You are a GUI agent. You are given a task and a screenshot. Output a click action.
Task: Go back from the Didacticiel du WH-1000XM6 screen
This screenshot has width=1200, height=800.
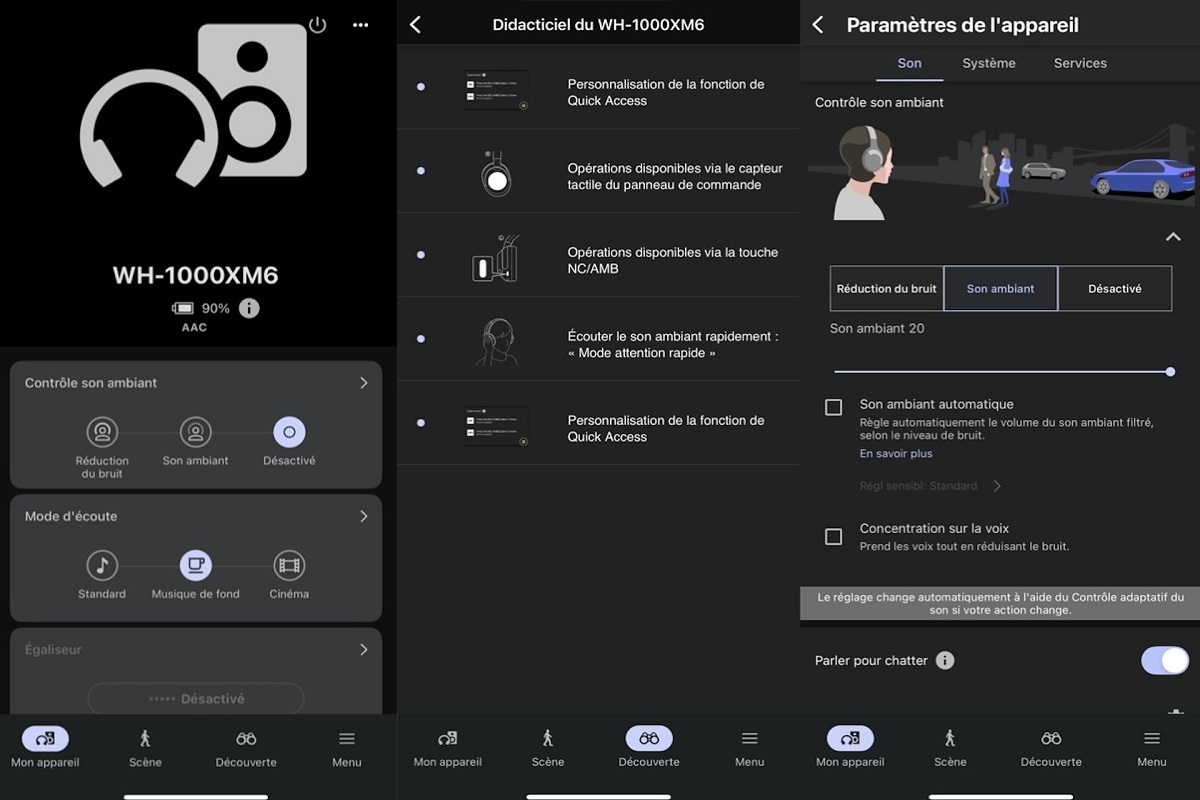[416, 25]
